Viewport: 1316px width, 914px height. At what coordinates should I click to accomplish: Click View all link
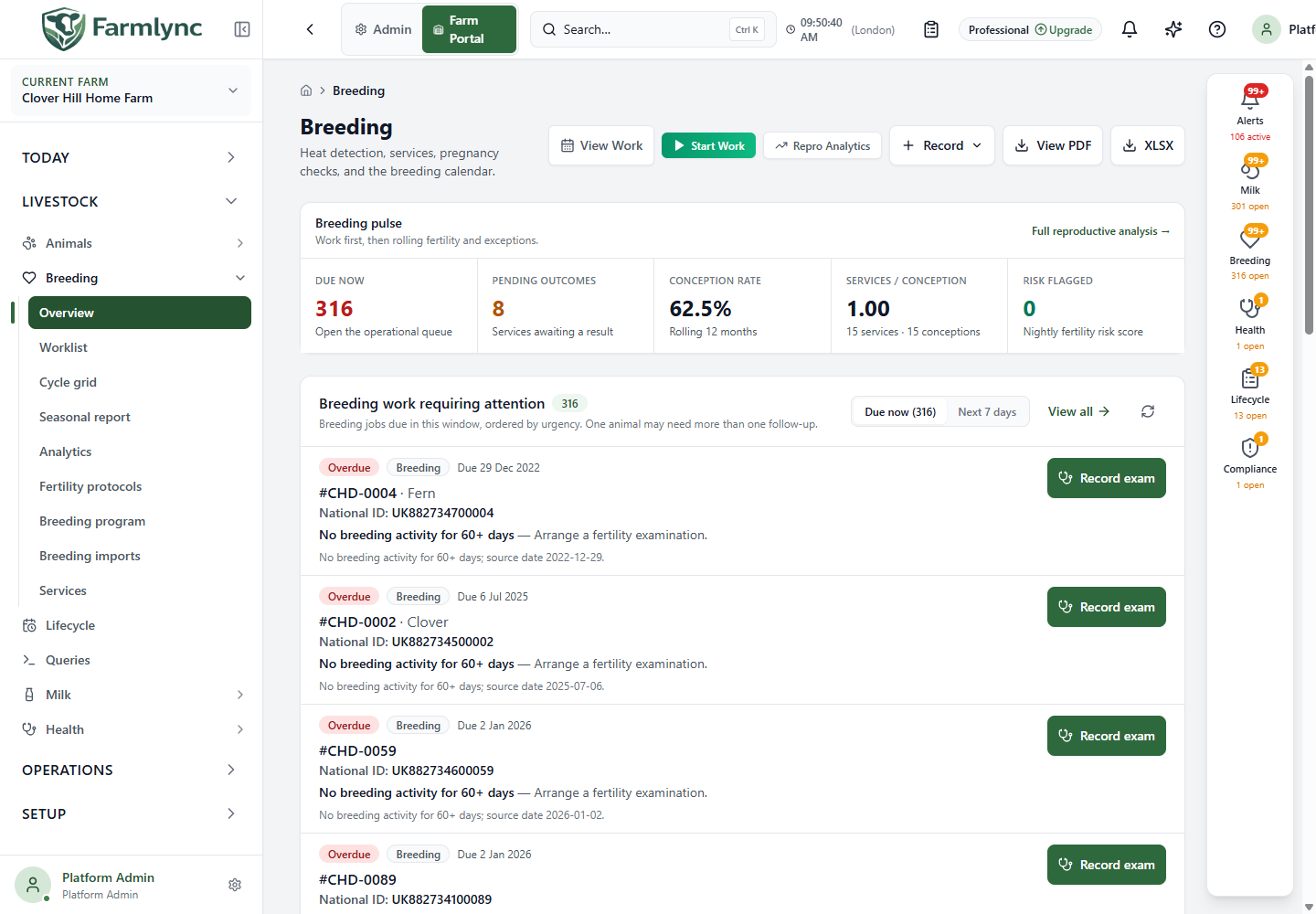(1078, 411)
